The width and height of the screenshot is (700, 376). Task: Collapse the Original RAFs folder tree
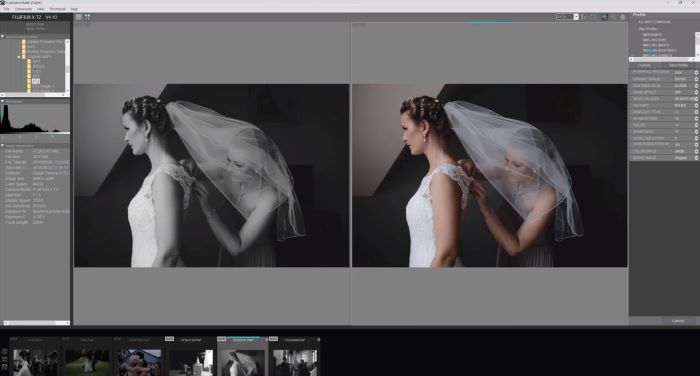tap(19, 57)
